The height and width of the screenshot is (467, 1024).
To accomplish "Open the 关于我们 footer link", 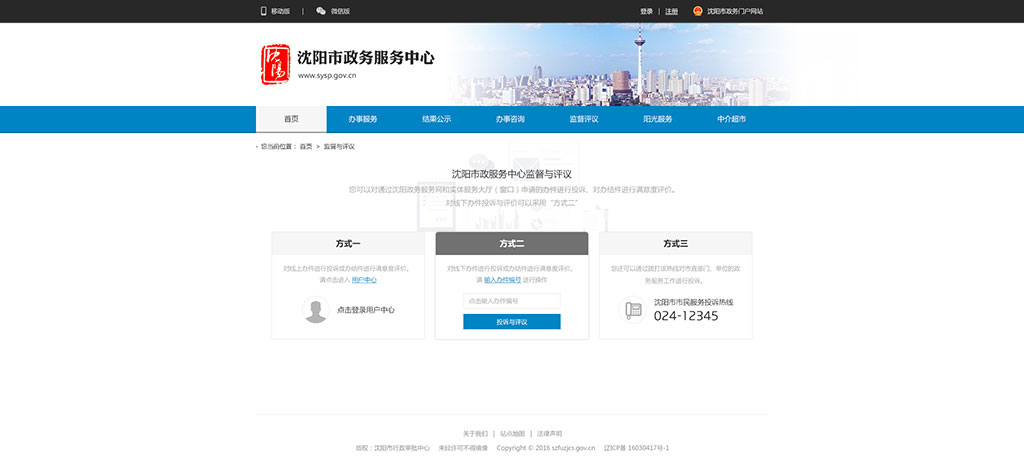I will (x=475, y=434).
